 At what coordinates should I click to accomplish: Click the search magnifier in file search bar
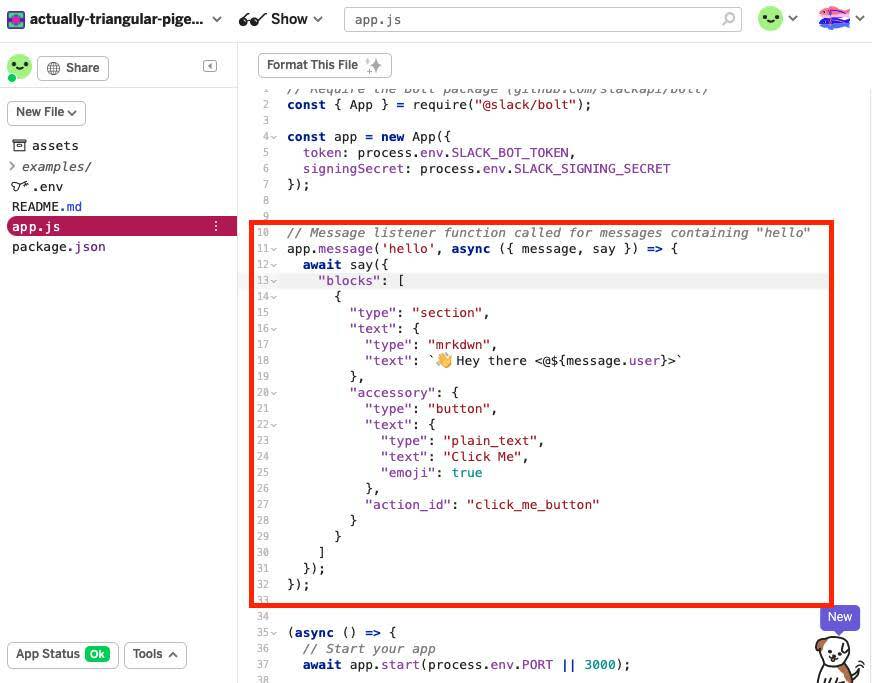click(729, 19)
